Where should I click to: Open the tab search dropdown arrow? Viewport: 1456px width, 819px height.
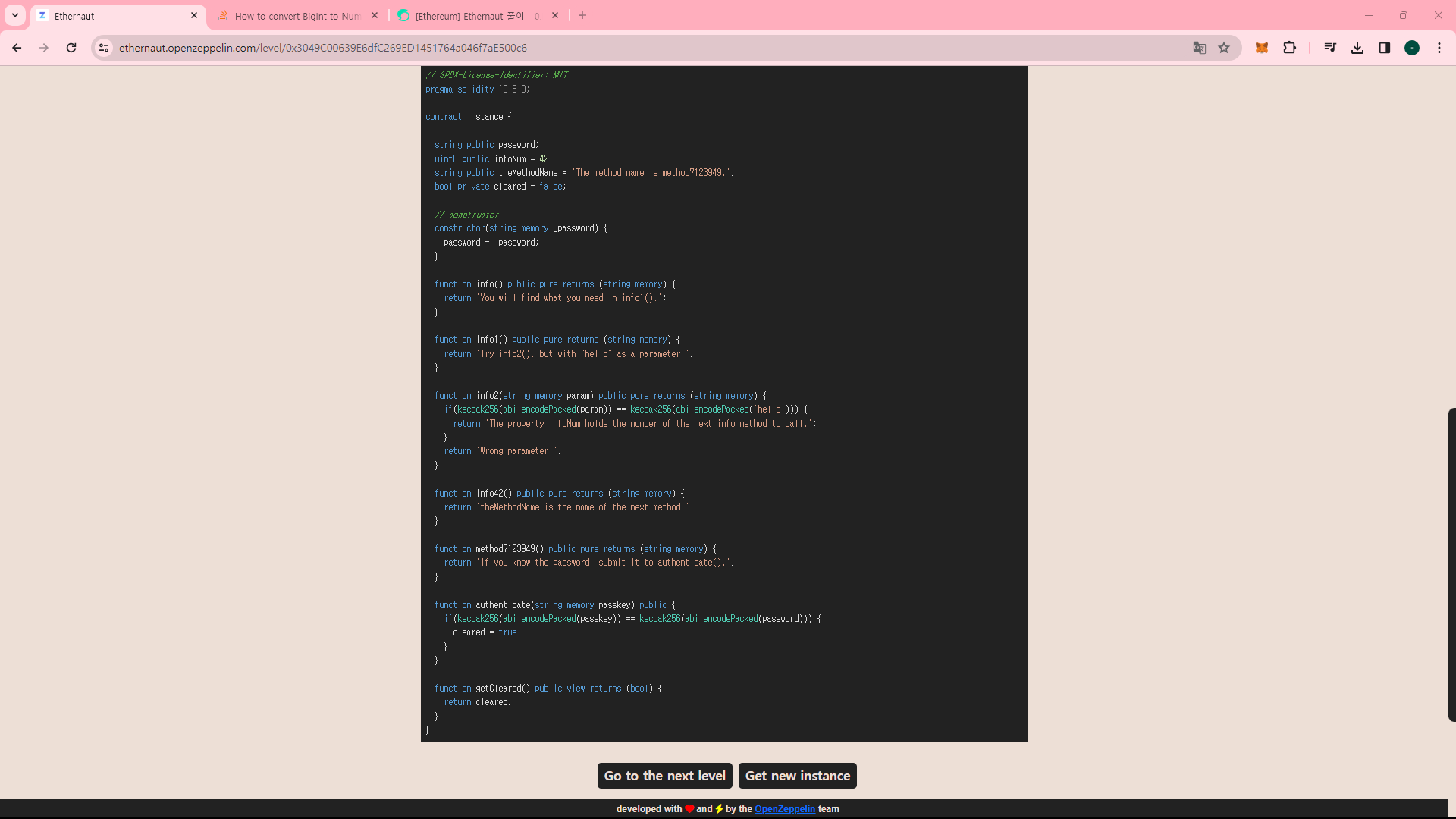tap(15, 15)
